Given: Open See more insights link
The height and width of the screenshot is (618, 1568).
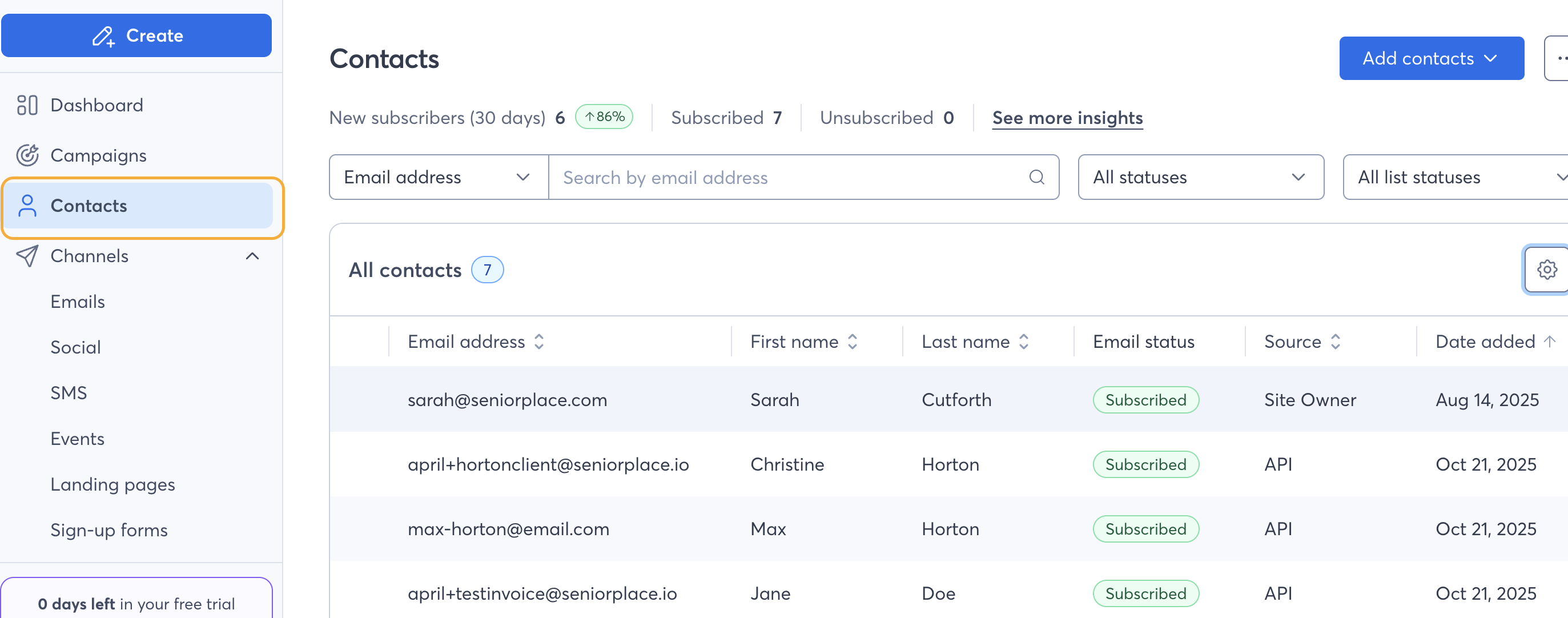Looking at the screenshot, I should click(x=1067, y=118).
